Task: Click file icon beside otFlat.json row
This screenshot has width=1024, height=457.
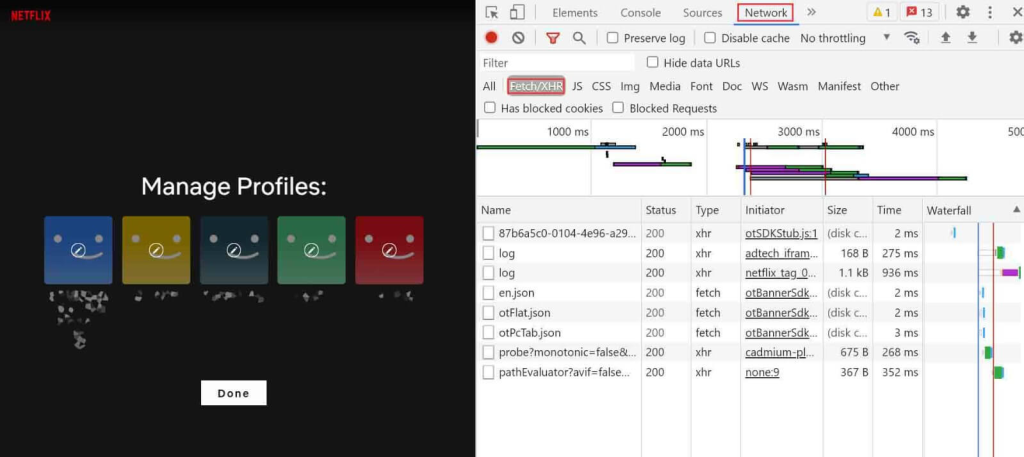Action: coord(488,313)
